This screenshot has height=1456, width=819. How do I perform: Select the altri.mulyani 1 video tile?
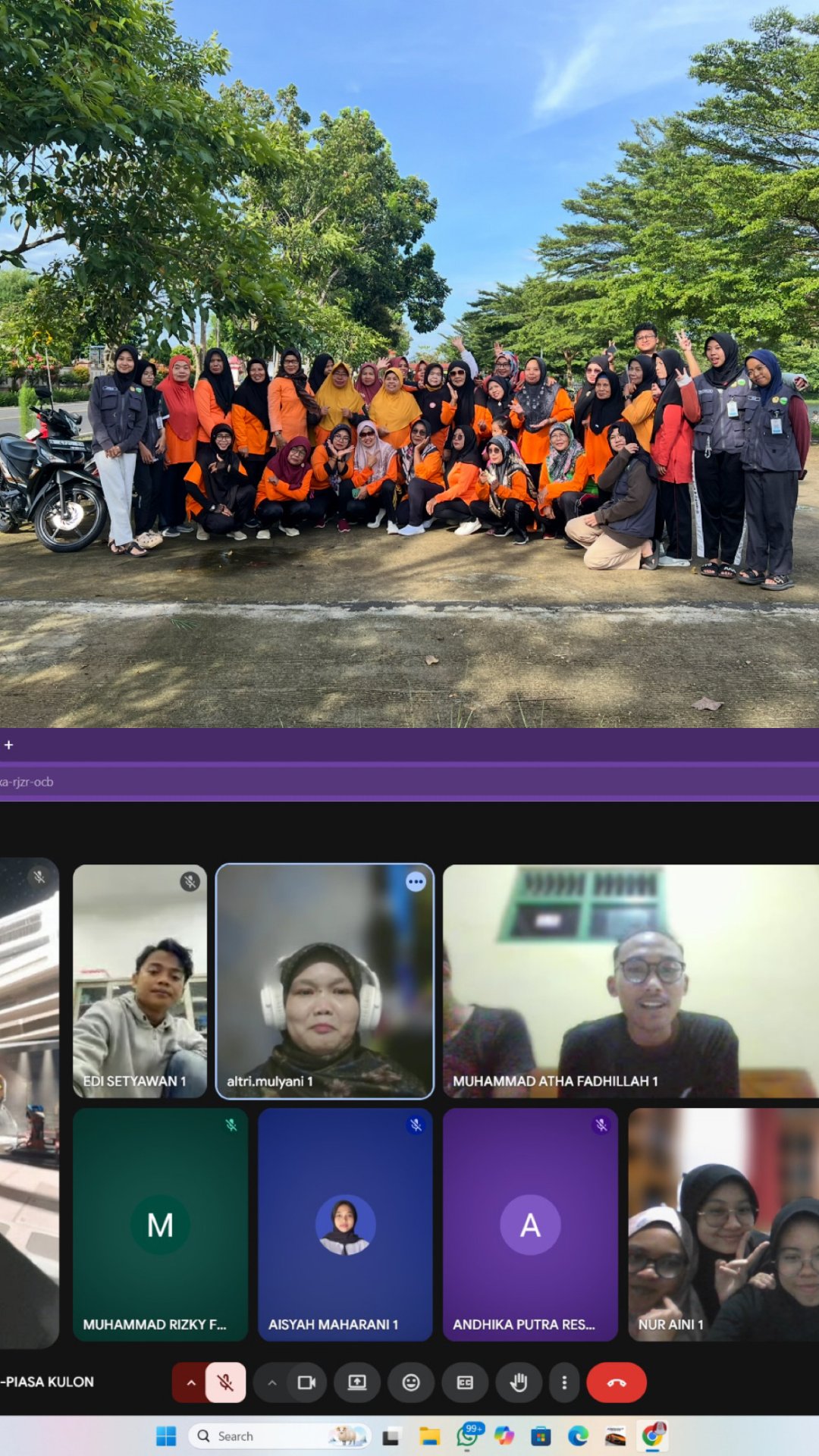[325, 981]
